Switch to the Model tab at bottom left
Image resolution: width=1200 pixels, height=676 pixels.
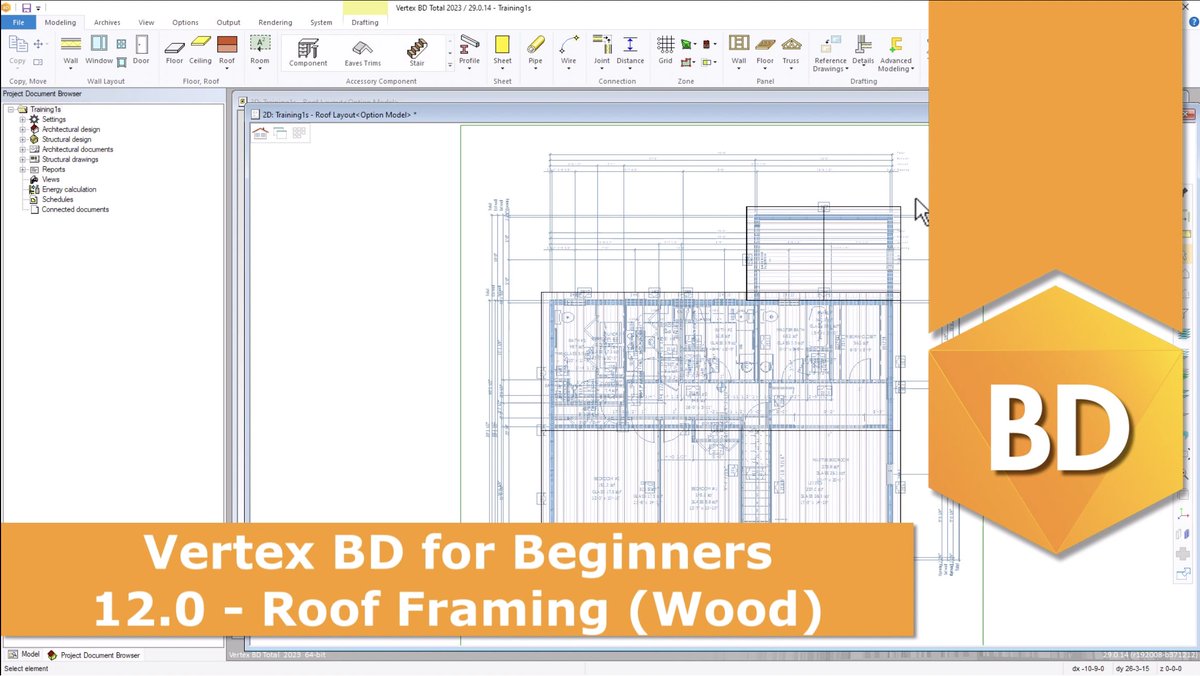[24, 655]
